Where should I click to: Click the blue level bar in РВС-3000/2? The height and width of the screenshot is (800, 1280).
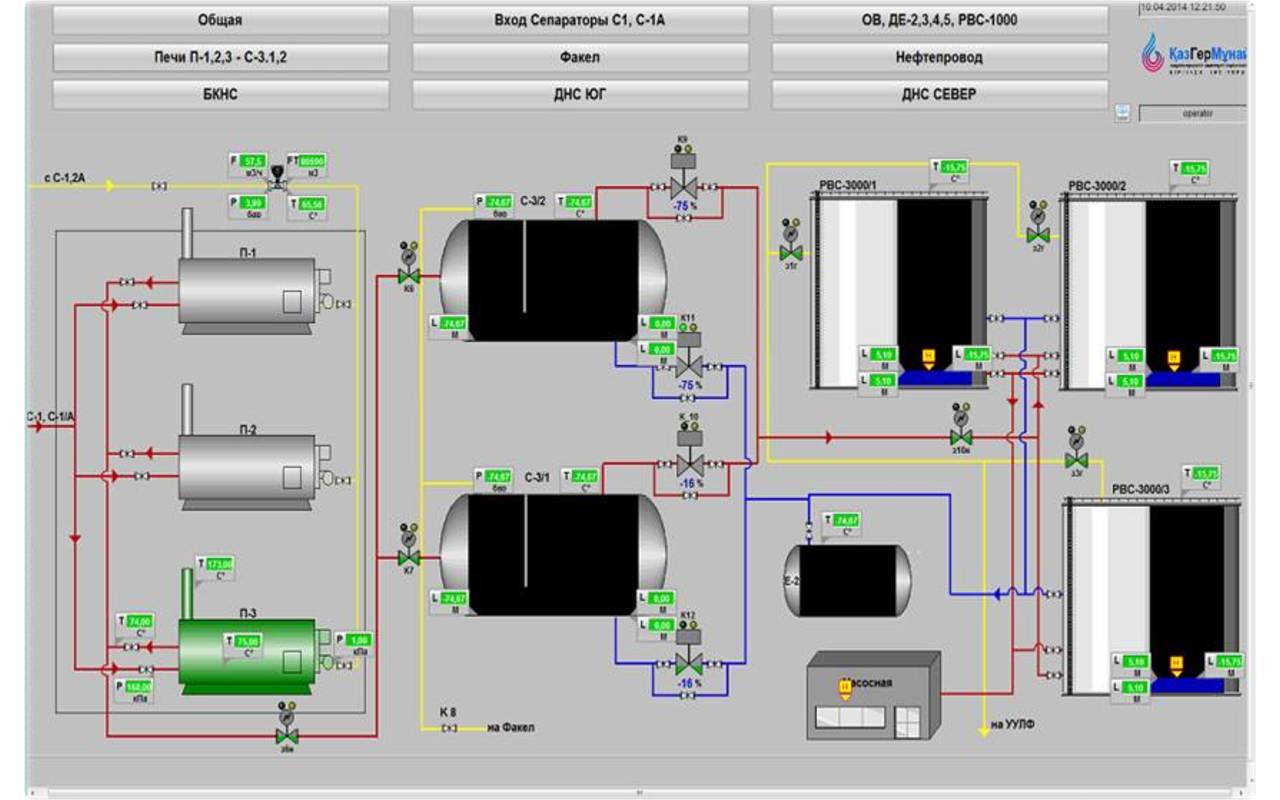click(1183, 380)
